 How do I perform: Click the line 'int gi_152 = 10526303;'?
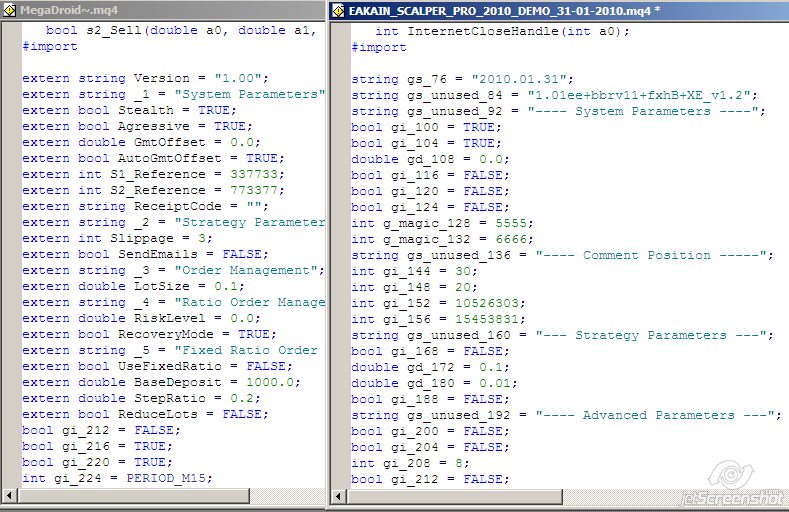tap(438, 304)
